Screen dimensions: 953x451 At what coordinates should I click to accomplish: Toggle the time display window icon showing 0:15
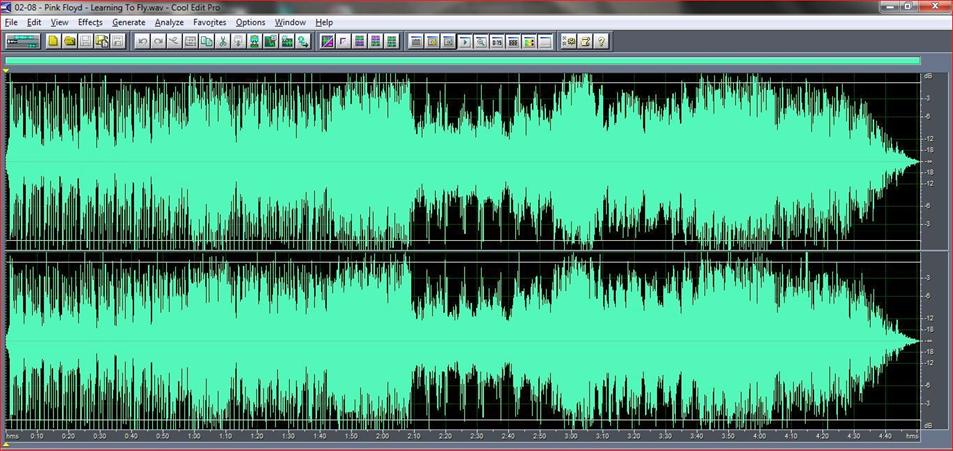pos(497,41)
